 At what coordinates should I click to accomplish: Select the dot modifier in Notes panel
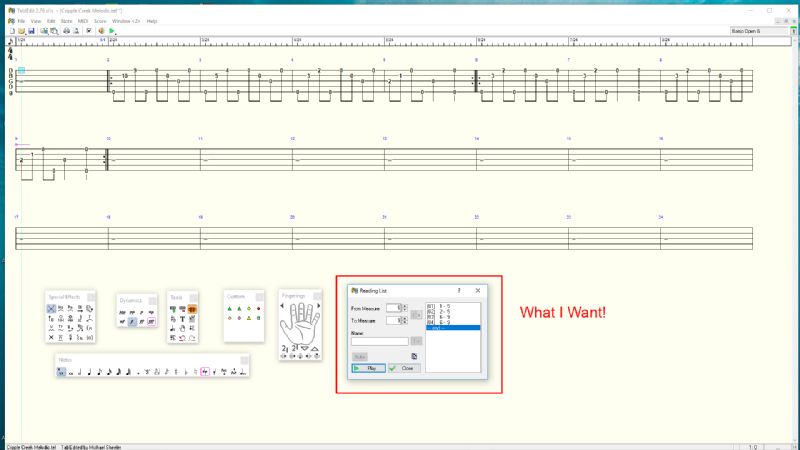pos(138,372)
